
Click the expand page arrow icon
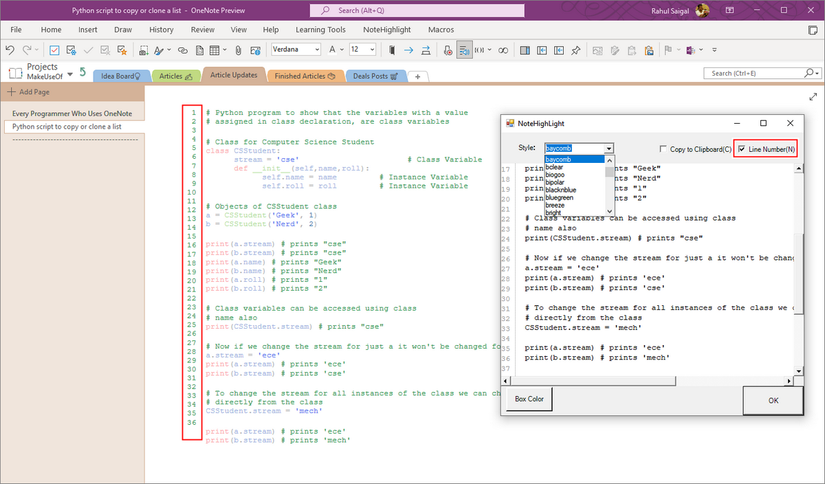click(x=813, y=97)
